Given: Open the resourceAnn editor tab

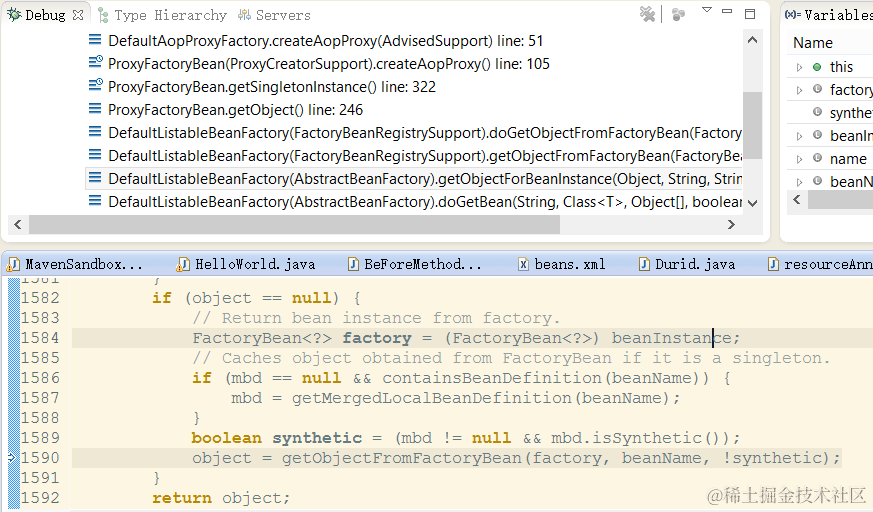Looking at the screenshot, I should (x=820, y=264).
